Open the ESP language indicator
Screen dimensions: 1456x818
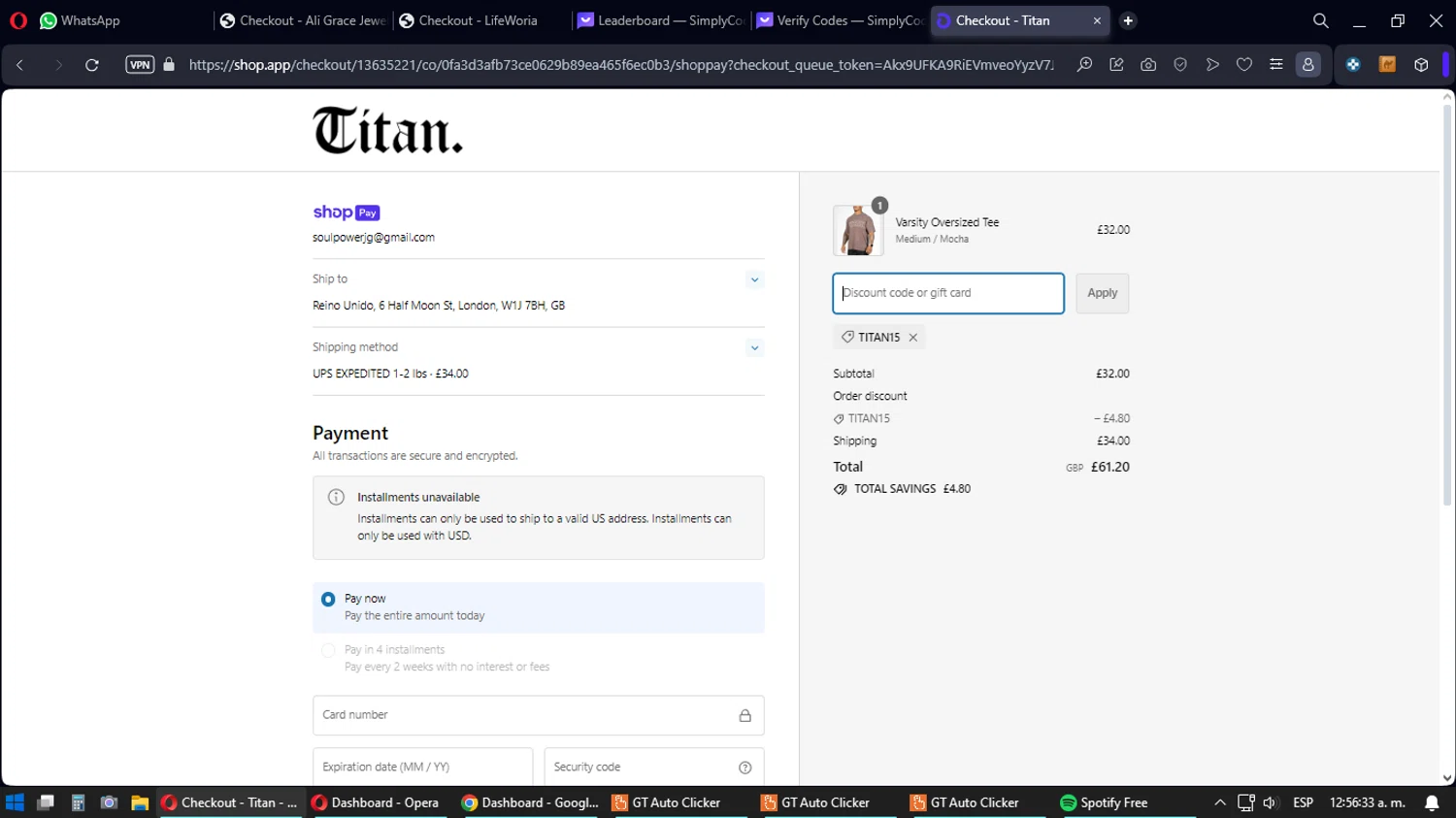[1303, 802]
